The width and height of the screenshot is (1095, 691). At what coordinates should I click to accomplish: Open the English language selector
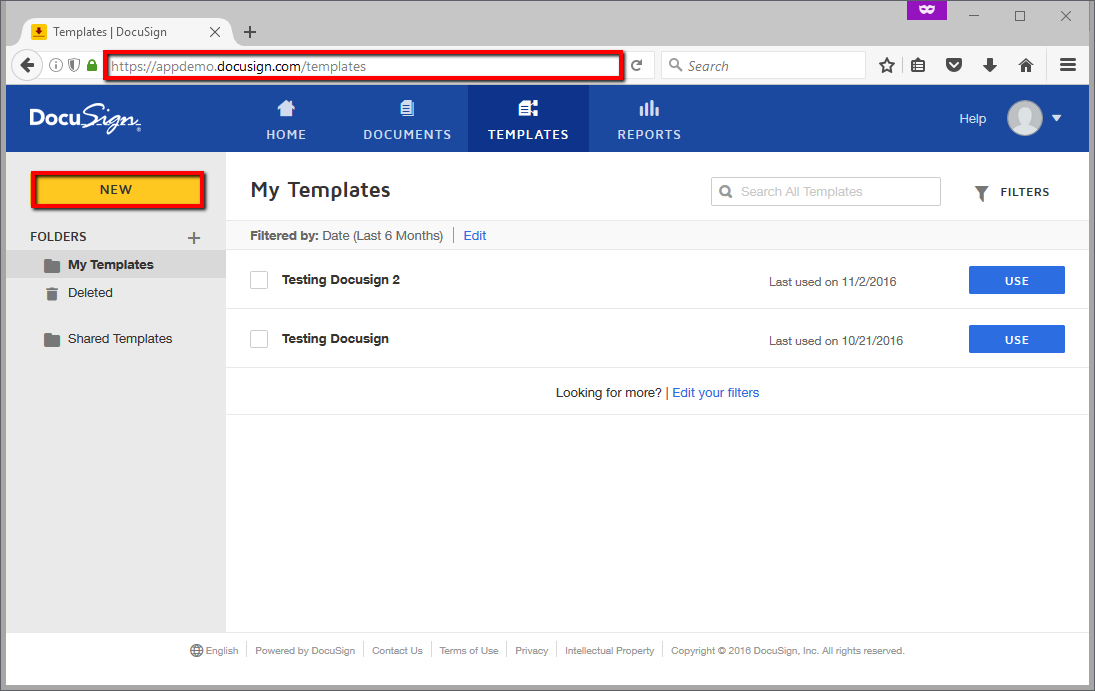(214, 651)
